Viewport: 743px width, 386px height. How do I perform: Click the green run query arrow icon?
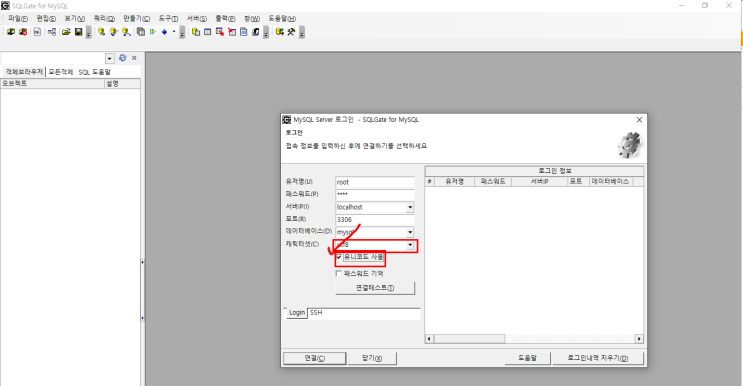(153, 32)
